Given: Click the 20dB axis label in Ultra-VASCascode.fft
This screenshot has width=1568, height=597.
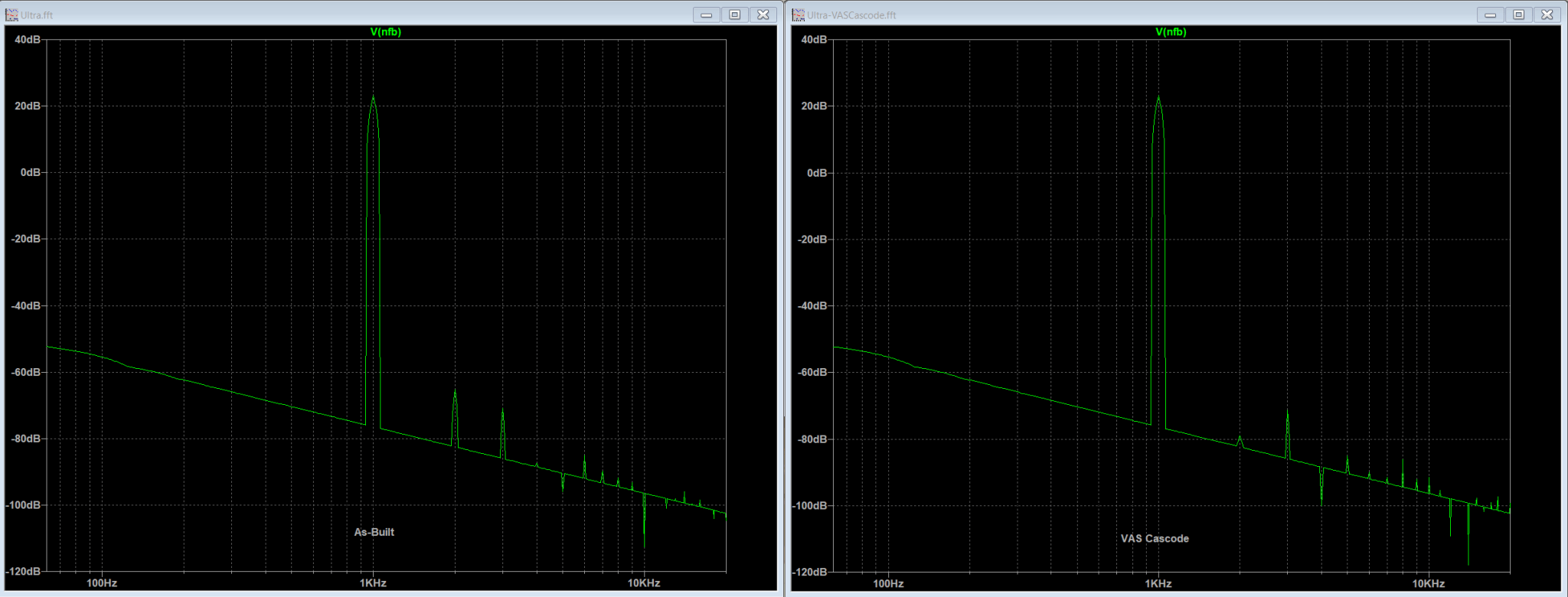Looking at the screenshot, I should 814,106.
